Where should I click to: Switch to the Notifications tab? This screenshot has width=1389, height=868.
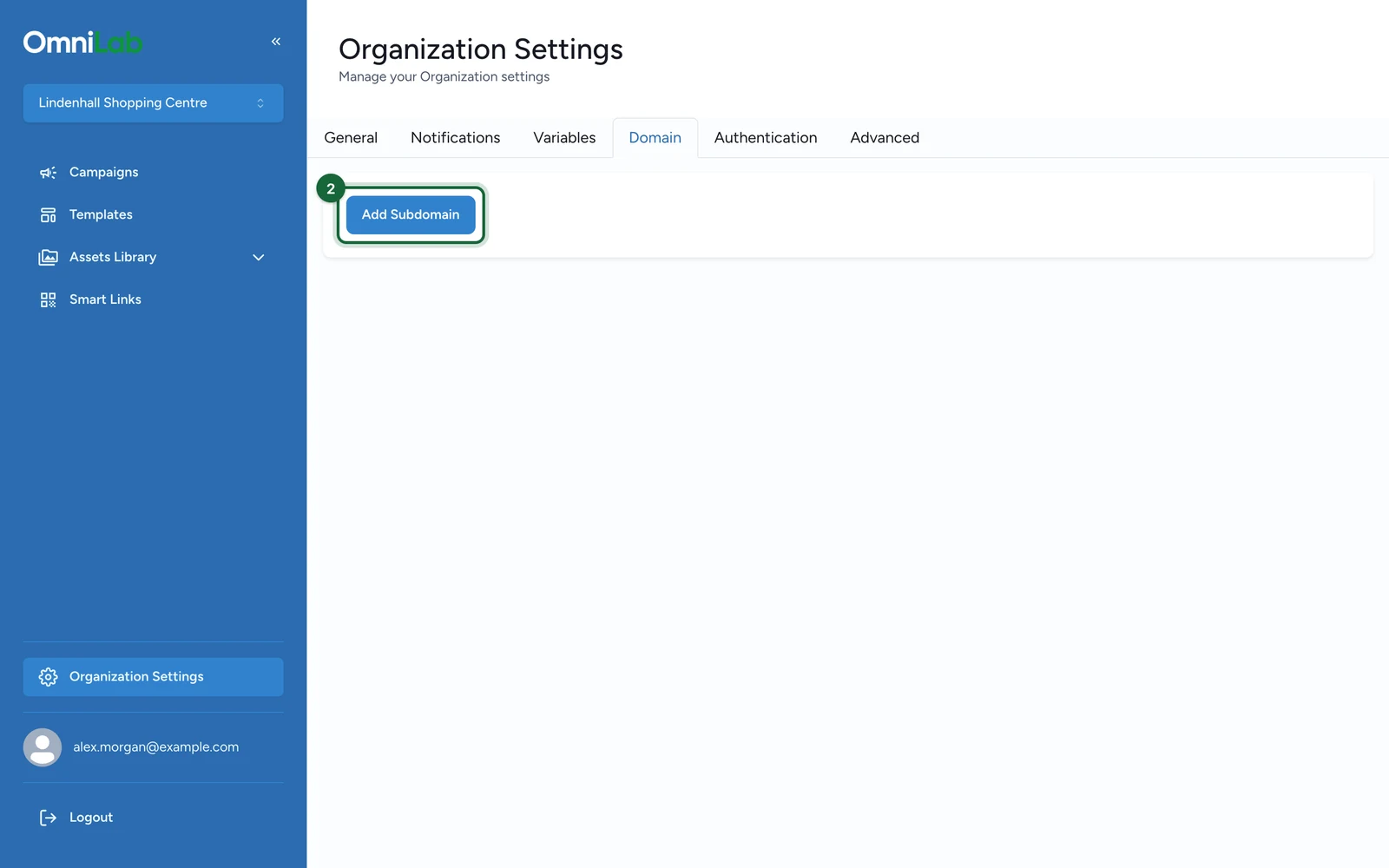click(456, 138)
